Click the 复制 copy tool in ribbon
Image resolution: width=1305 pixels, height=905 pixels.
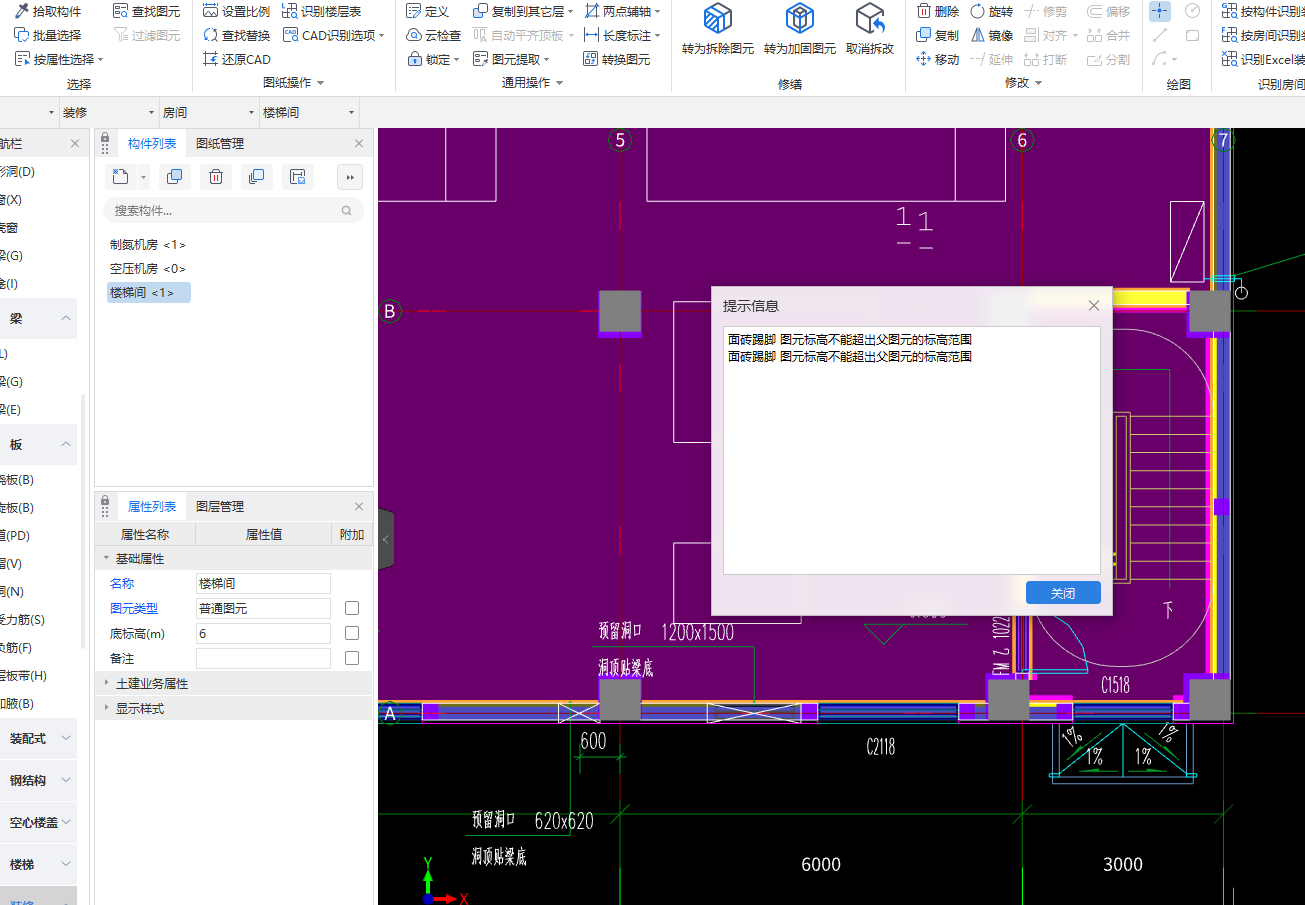(x=938, y=35)
